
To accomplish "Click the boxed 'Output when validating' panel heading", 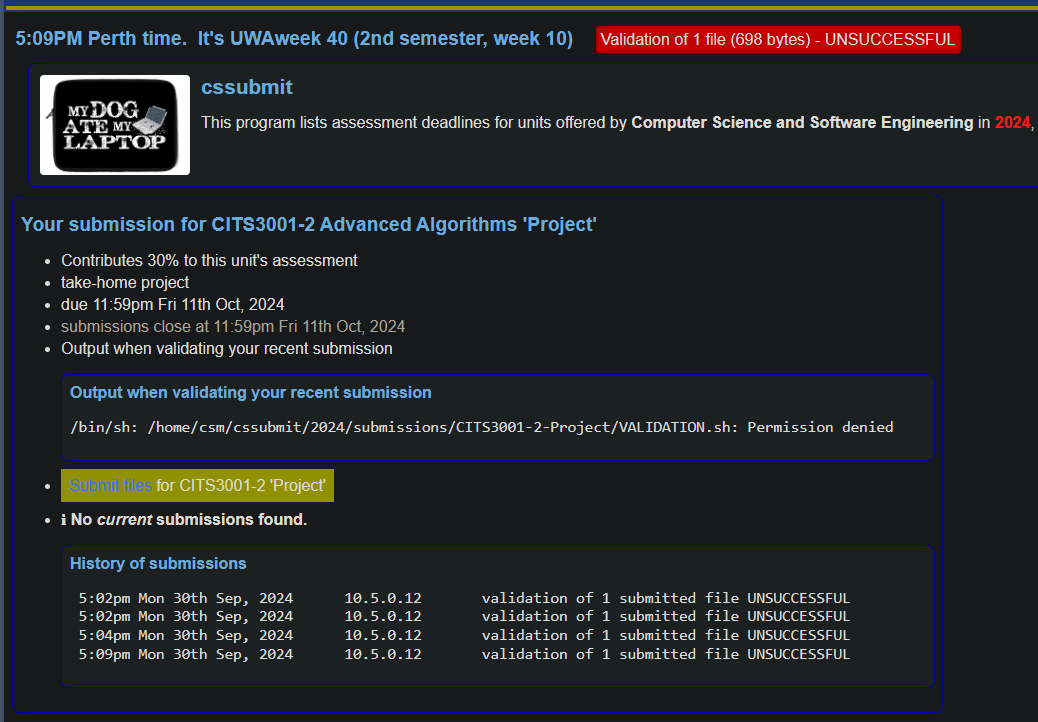I will 250,393.
